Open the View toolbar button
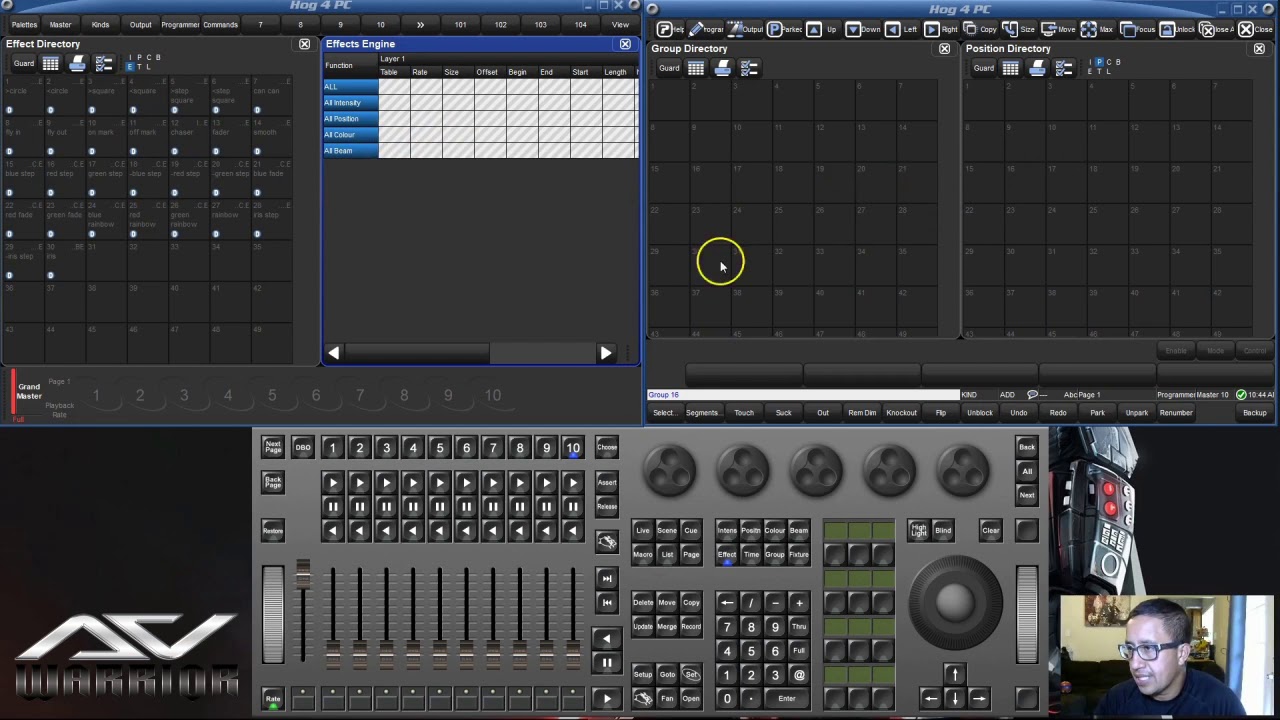This screenshot has height=720, width=1280. point(620,24)
